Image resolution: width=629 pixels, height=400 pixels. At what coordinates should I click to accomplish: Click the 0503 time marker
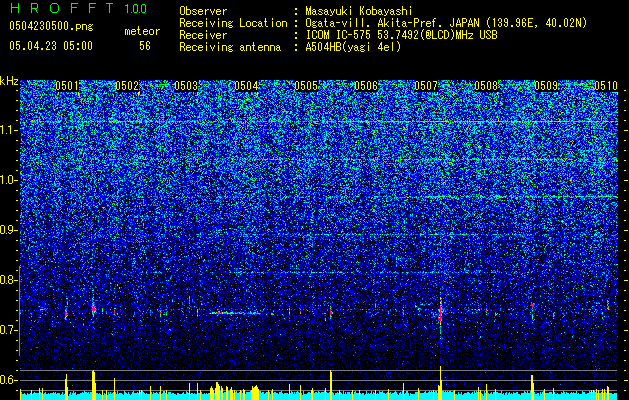[186, 86]
